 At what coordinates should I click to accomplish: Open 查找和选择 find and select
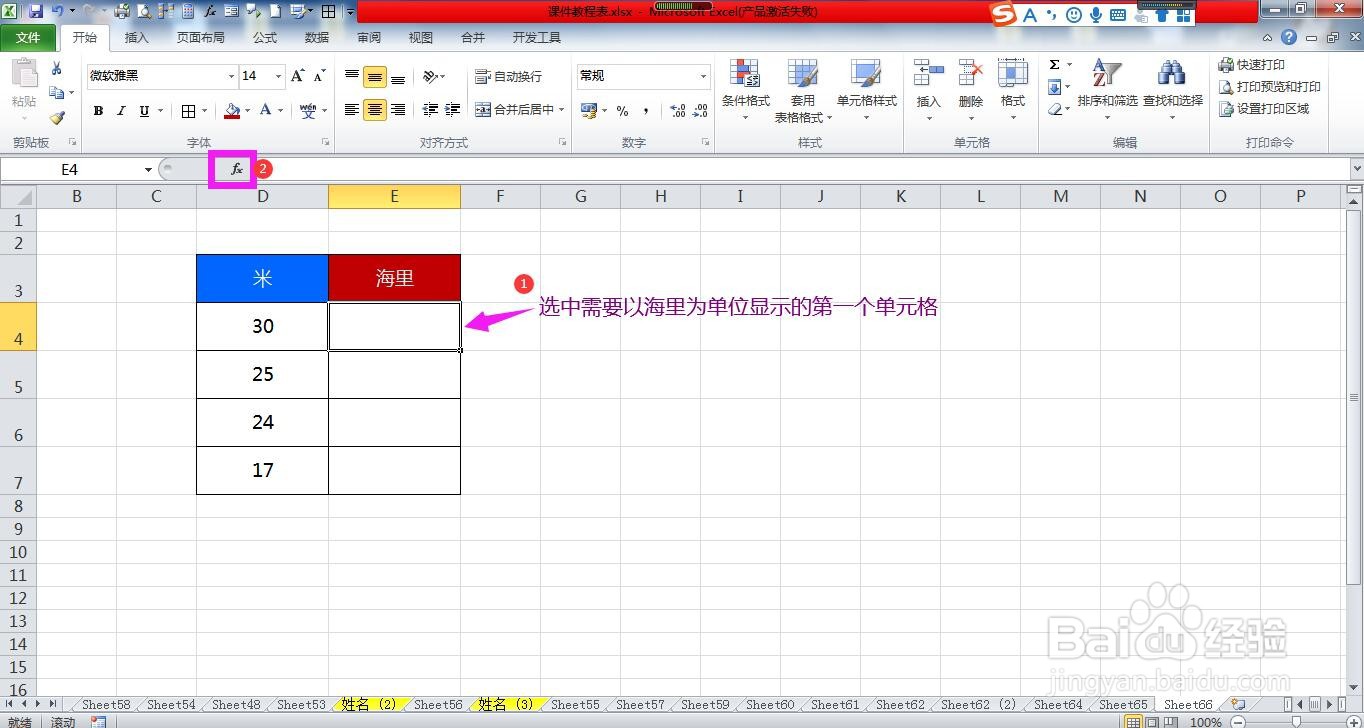pyautogui.click(x=1172, y=90)
